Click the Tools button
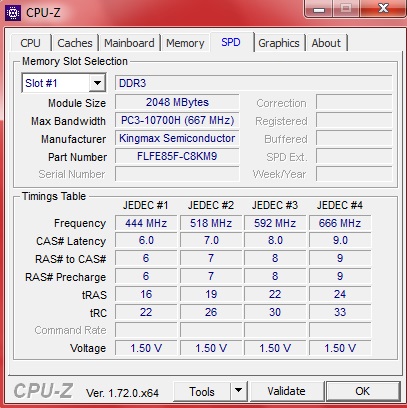 [202, 391]
